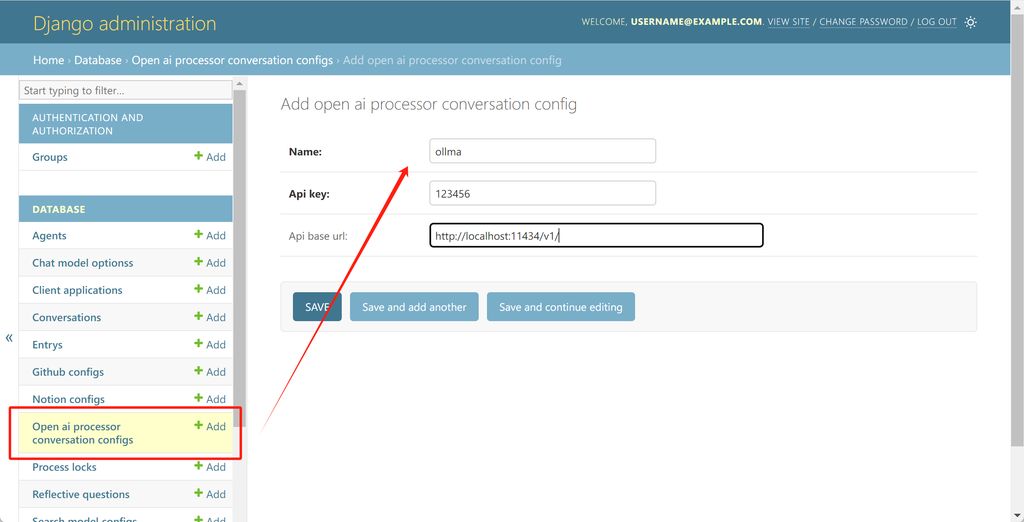This screenshot has height=522, width=1024.
Task: Focus the sidebar filter search box
Action: tap(125, 91)
